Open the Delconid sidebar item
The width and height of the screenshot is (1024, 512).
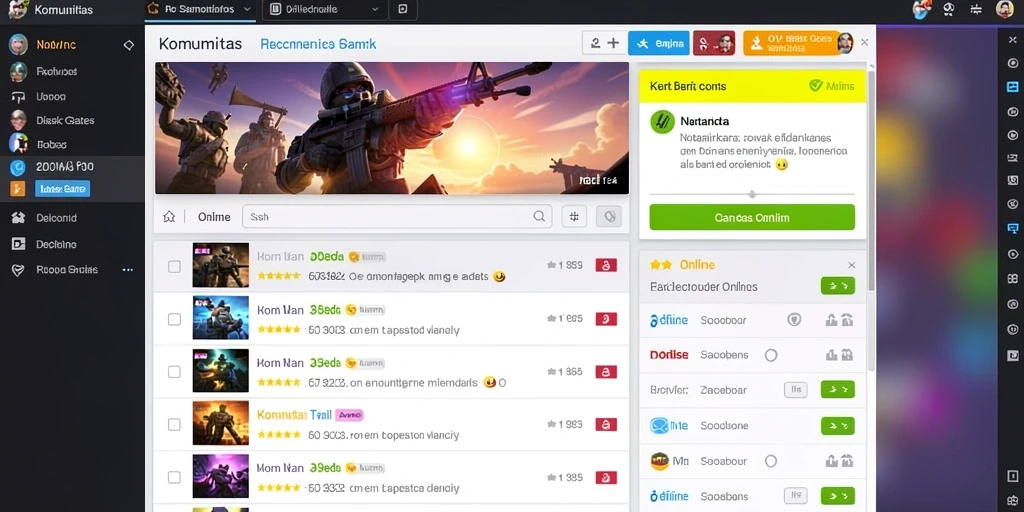tap(56, 218)
